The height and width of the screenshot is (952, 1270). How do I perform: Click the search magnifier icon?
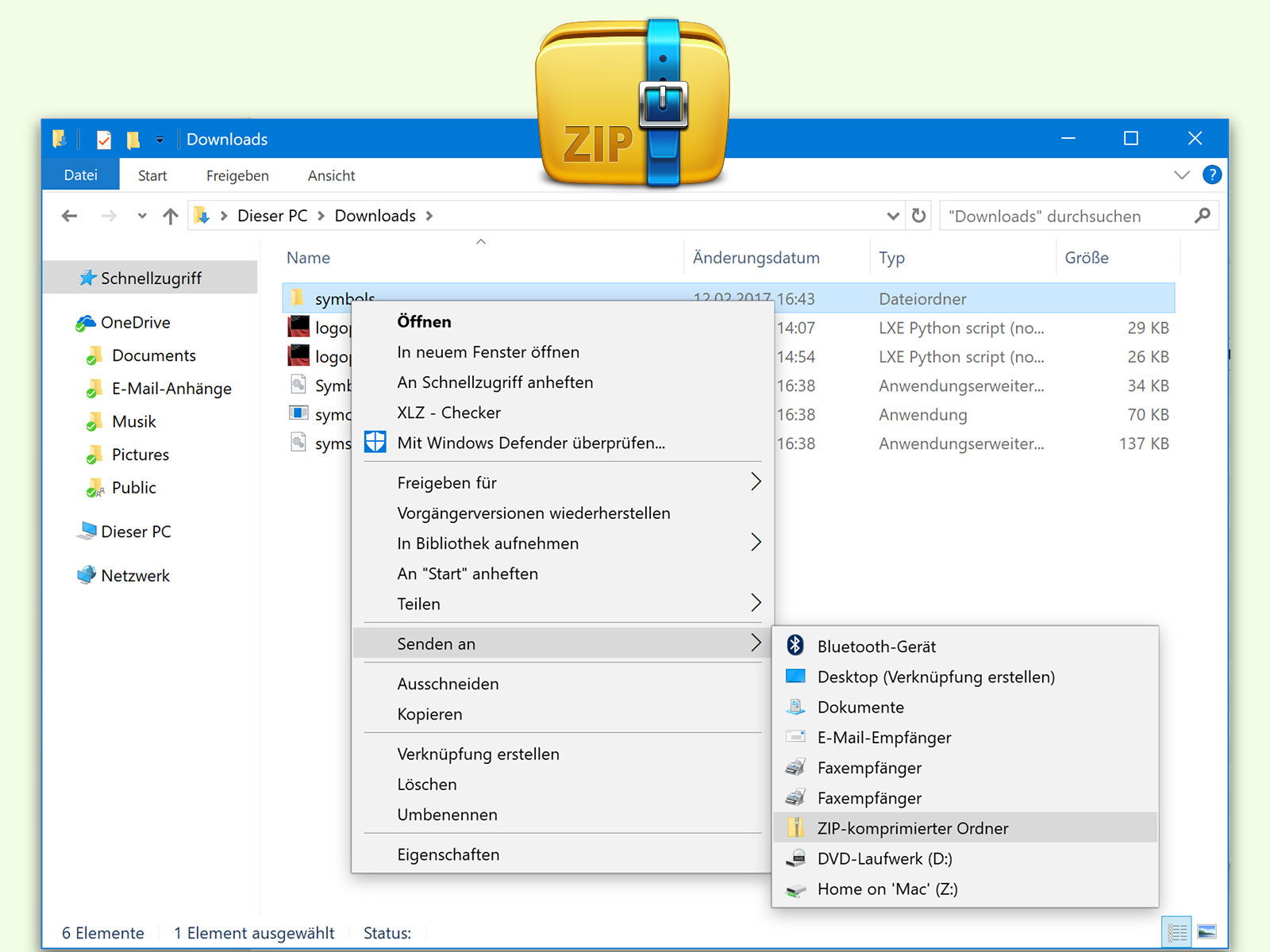[x=1203, y=216]
